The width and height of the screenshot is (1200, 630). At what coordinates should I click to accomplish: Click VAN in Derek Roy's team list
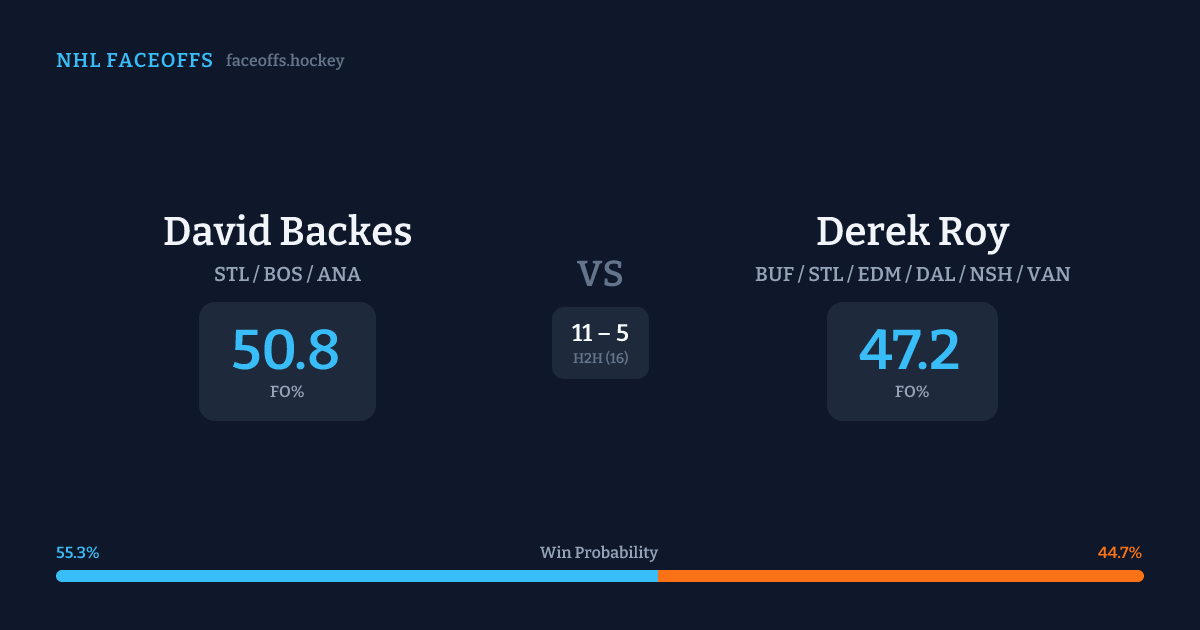[1048, 274]
